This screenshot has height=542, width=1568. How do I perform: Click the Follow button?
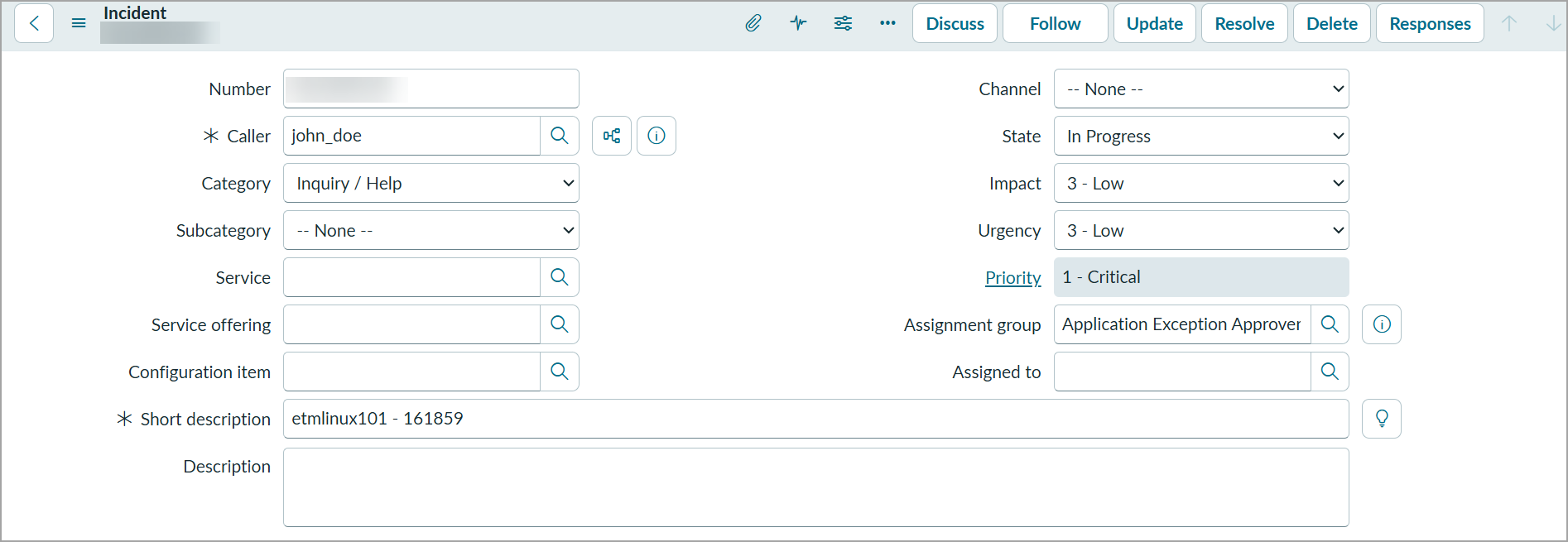[1056, 23]
